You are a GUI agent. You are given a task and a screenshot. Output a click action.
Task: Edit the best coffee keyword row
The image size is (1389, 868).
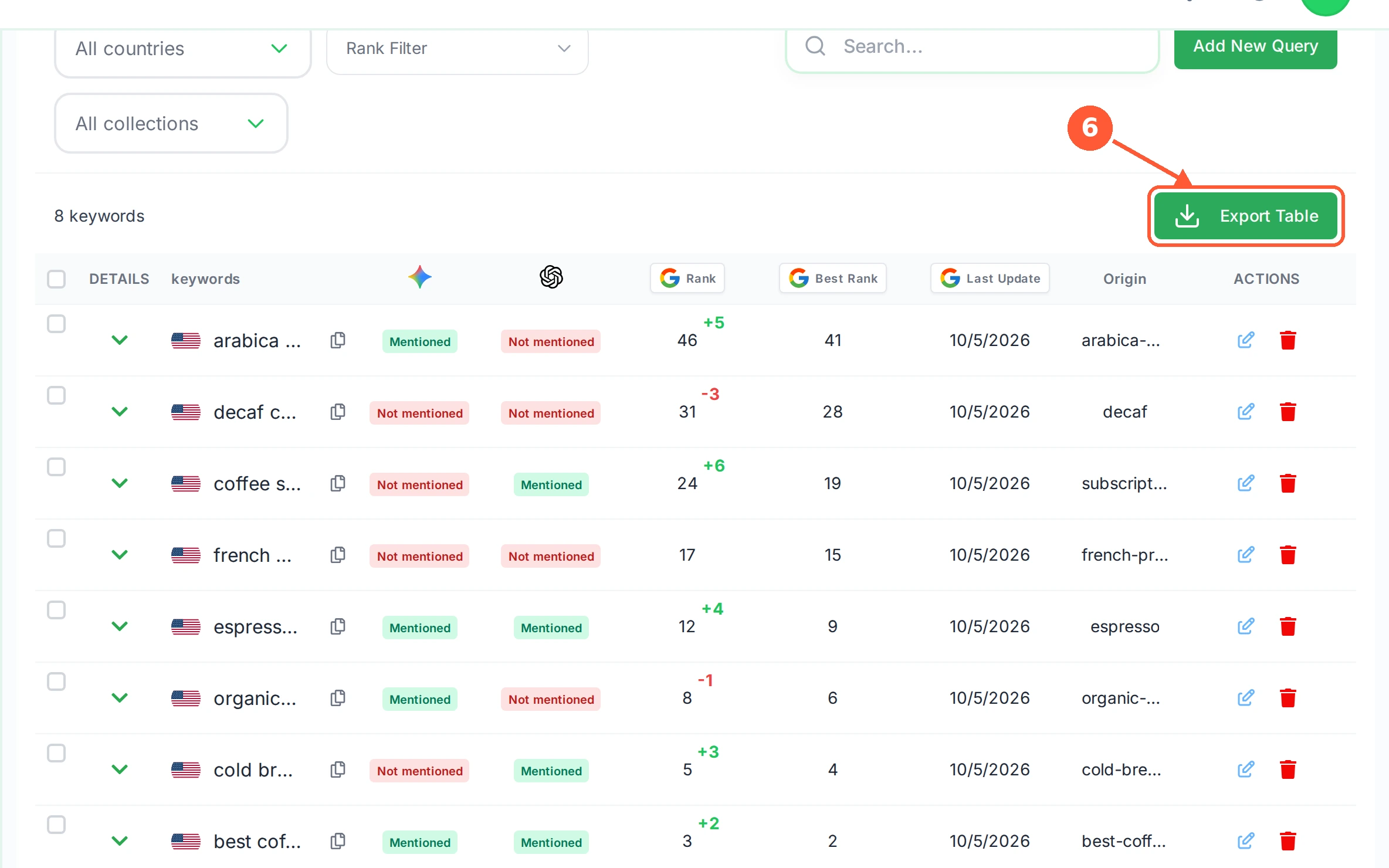(1246, 841)
